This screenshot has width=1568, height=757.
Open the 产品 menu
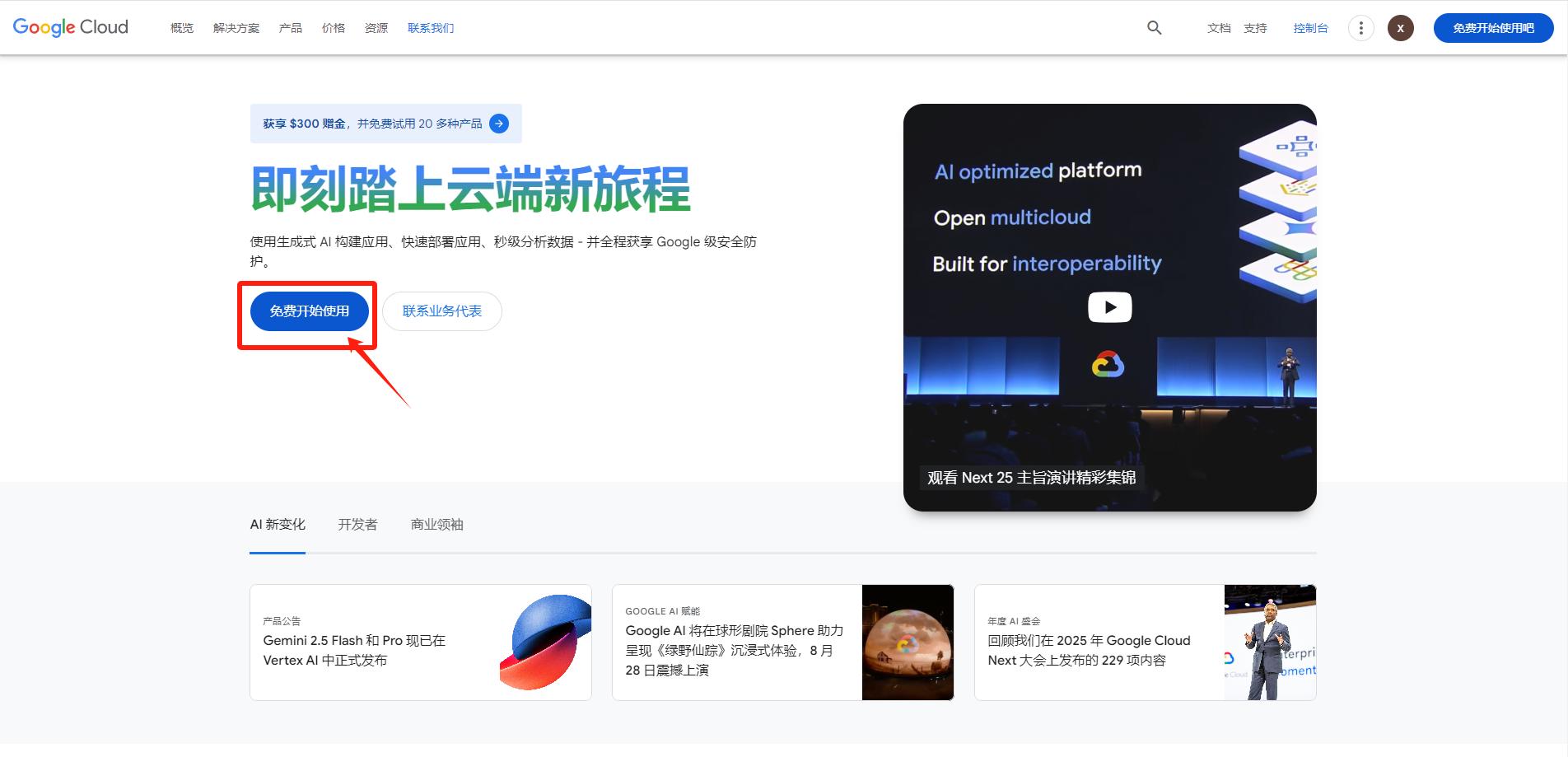coord(291,28)
